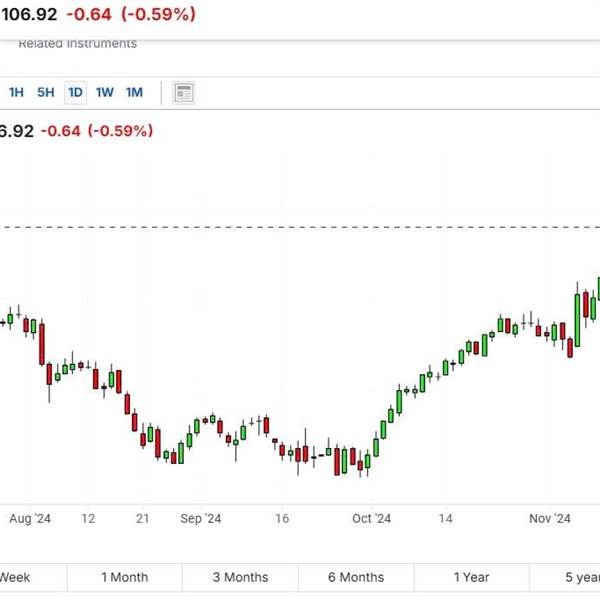
Task: Click the 106.92 price header value
Action: point(29,15)
